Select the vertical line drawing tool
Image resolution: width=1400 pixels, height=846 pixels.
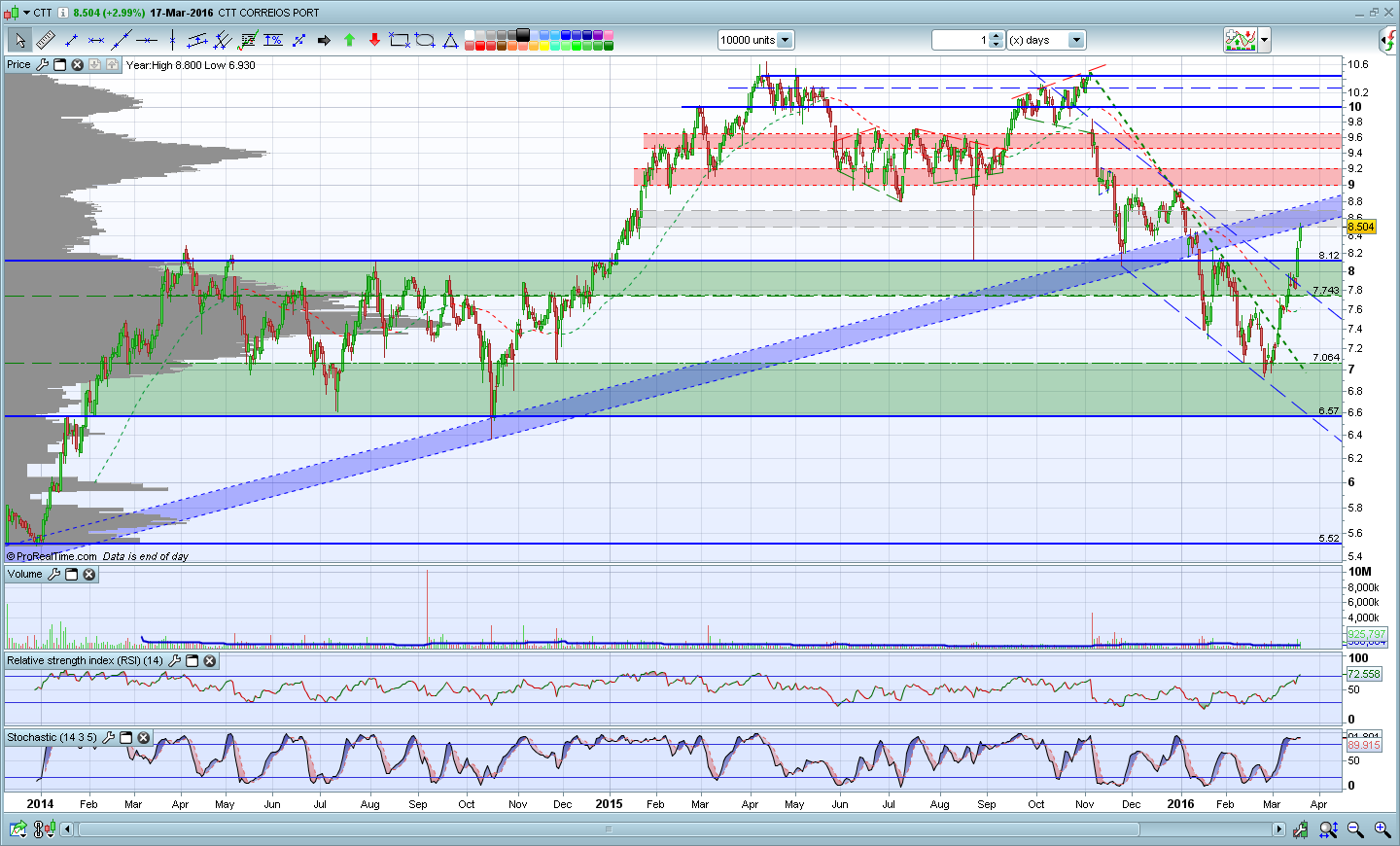(172, 40)
